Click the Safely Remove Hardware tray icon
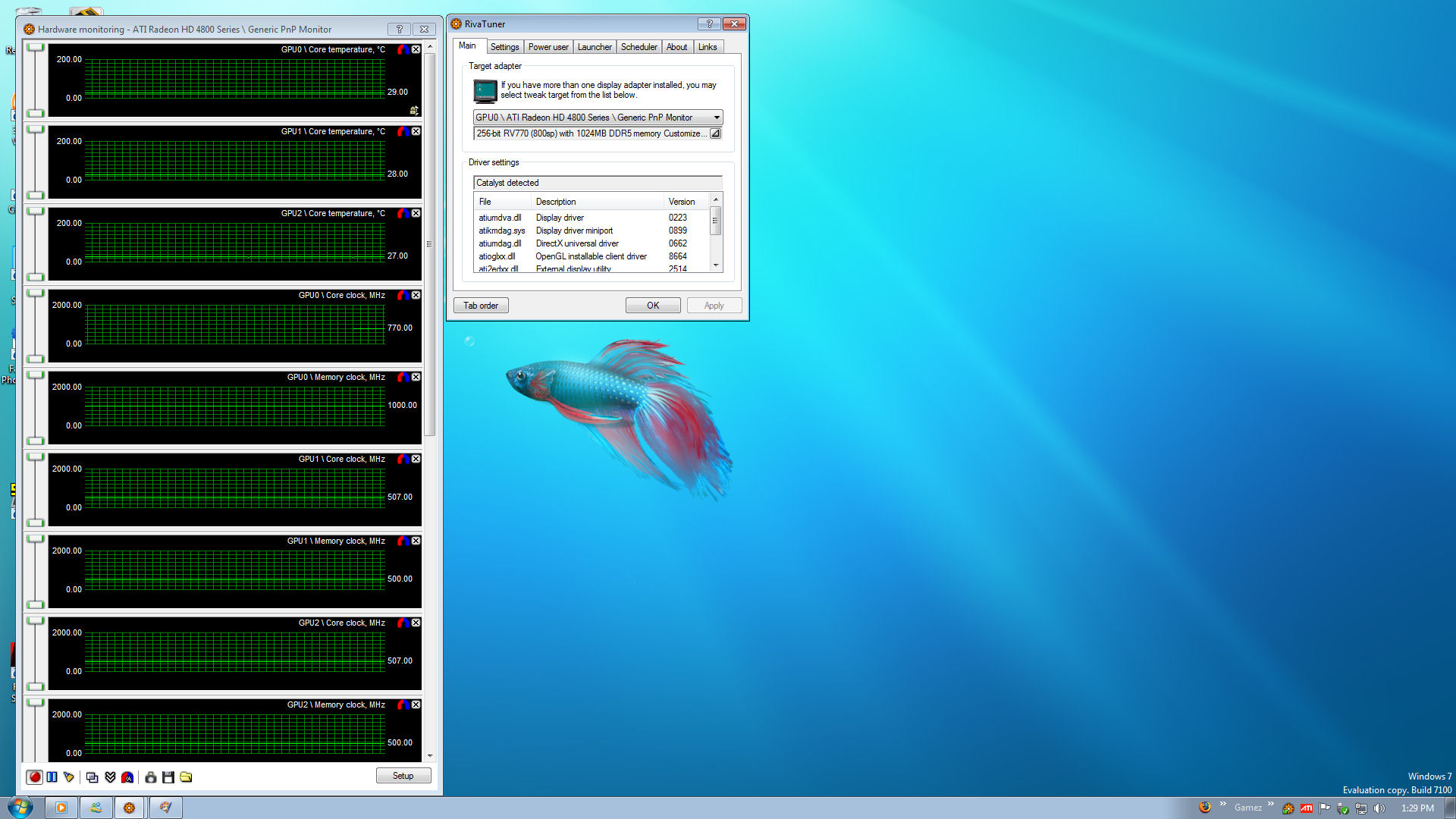 pos(1342,808)
